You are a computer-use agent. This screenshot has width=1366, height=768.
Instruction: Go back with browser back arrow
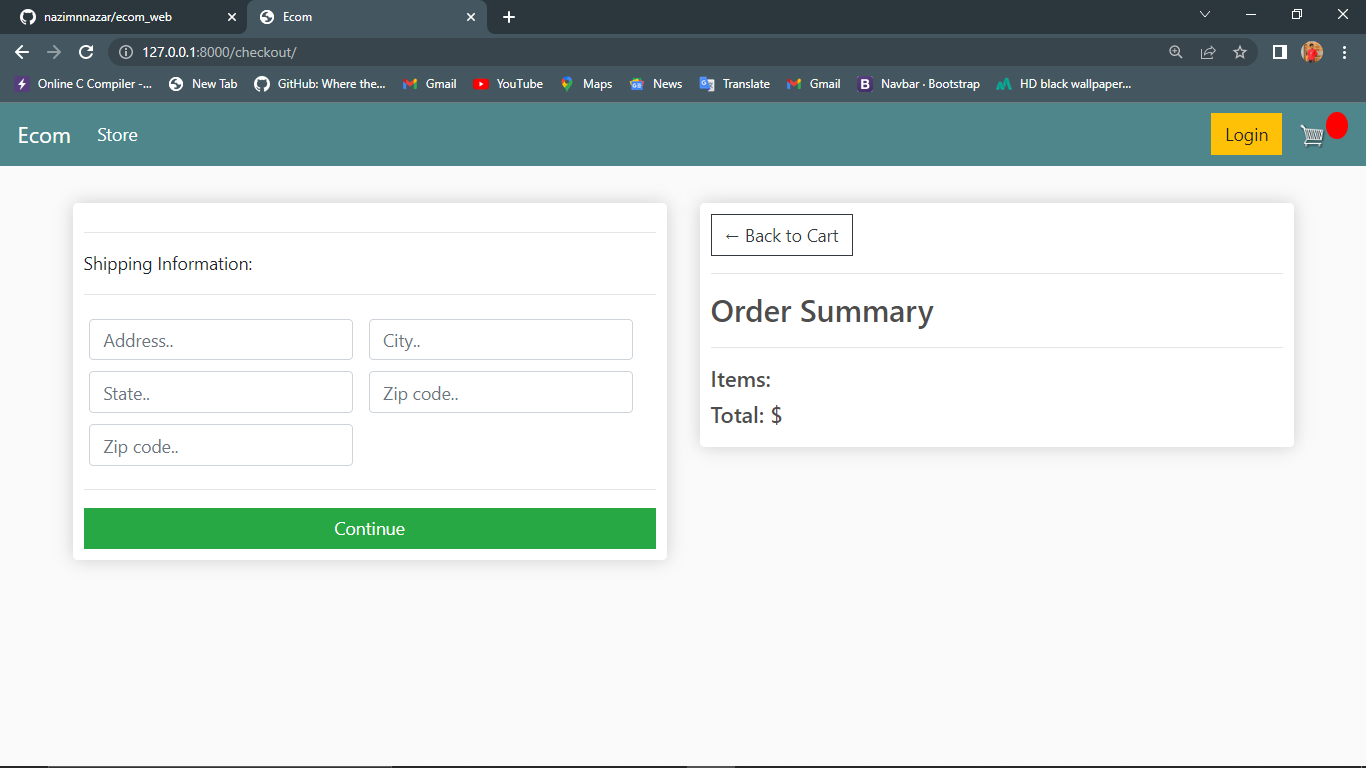(22, 52)
